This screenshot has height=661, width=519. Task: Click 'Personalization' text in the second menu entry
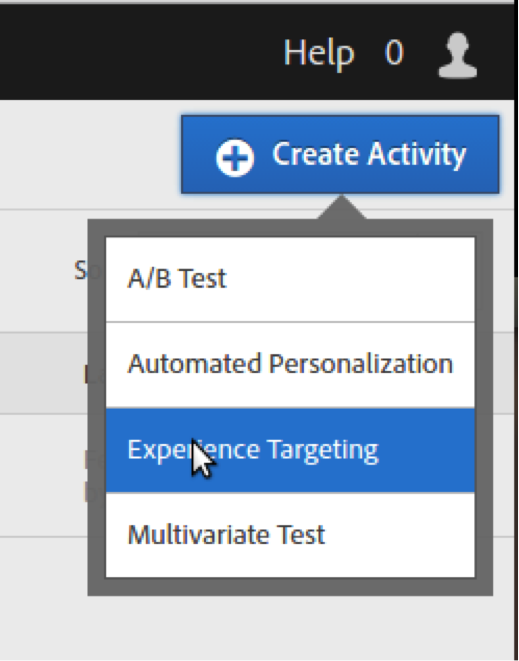(361, 364)
